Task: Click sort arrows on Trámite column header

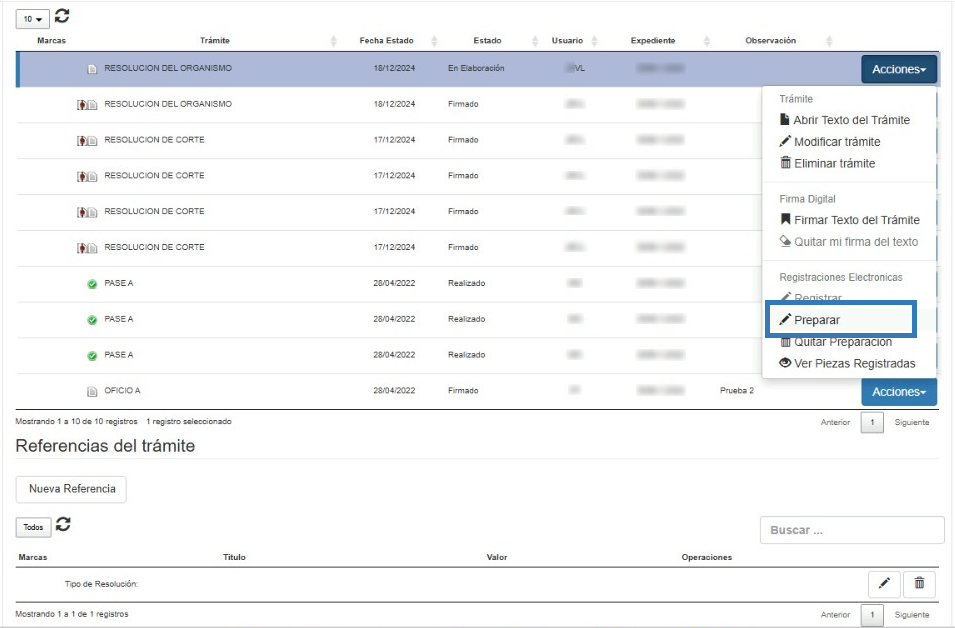Action: 334,41
